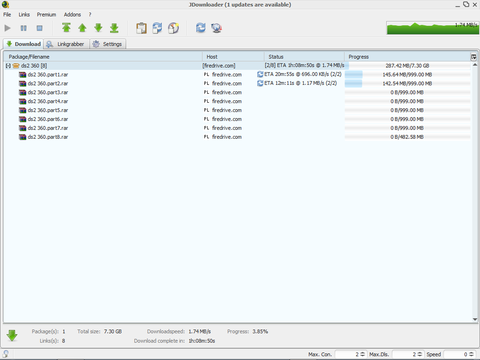480x360 pixels.
Task: Switch to the Download tab
Action: click(x=23, y=44)
